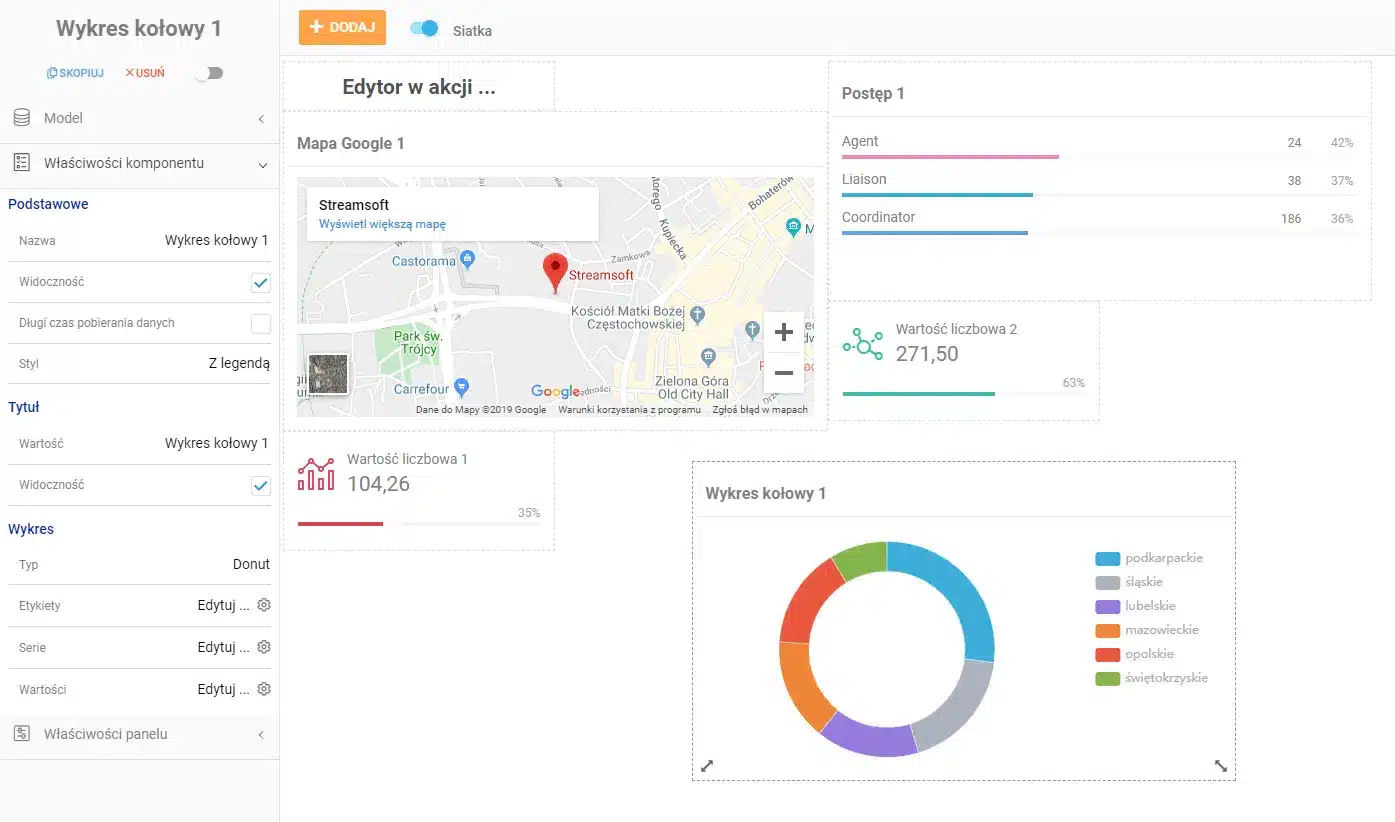Expand the Model section chevron

(x=261, y=119)
